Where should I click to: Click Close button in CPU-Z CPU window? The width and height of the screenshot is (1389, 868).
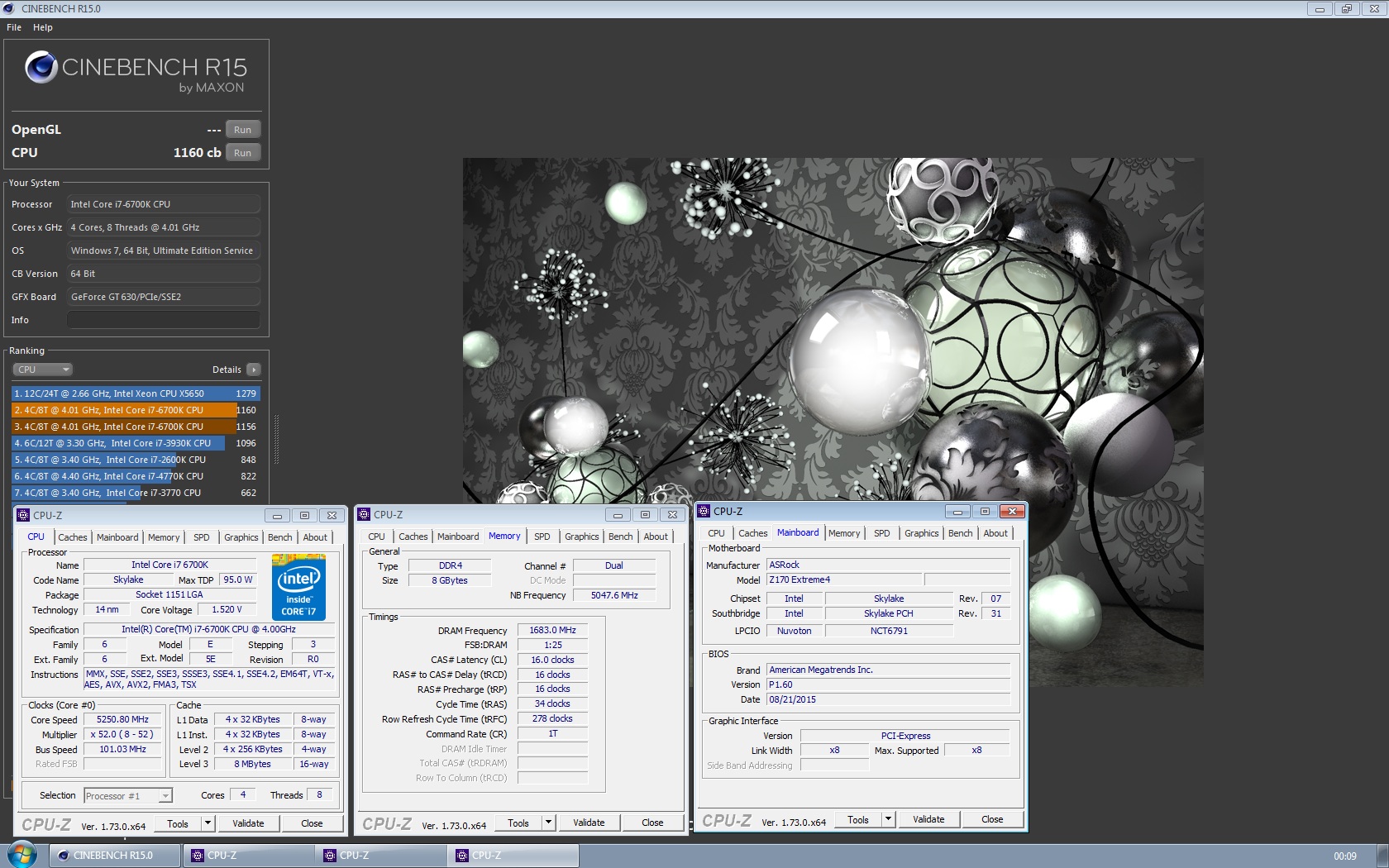(312, 823)
